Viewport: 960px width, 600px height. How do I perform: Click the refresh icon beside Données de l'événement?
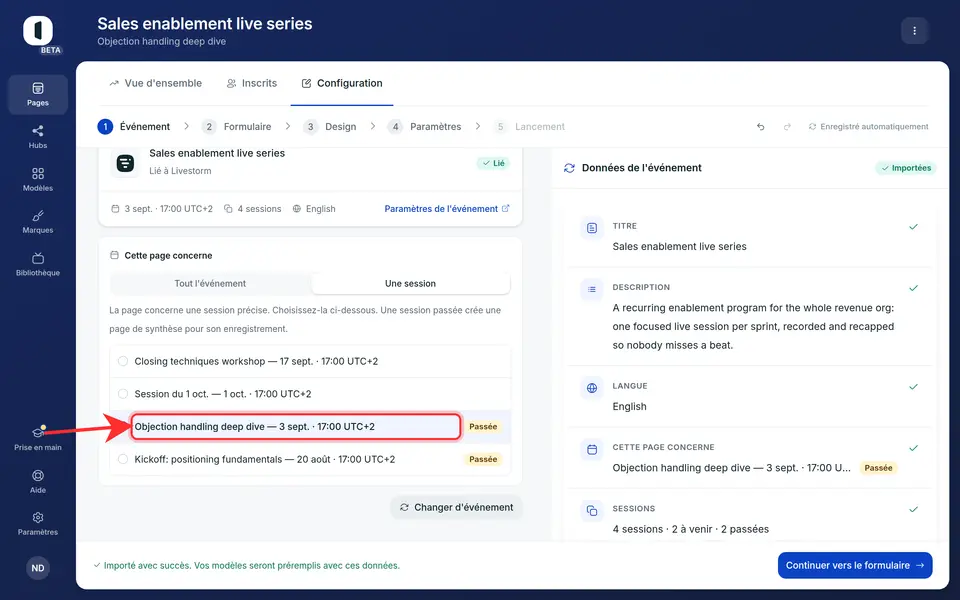pos(569,168)
